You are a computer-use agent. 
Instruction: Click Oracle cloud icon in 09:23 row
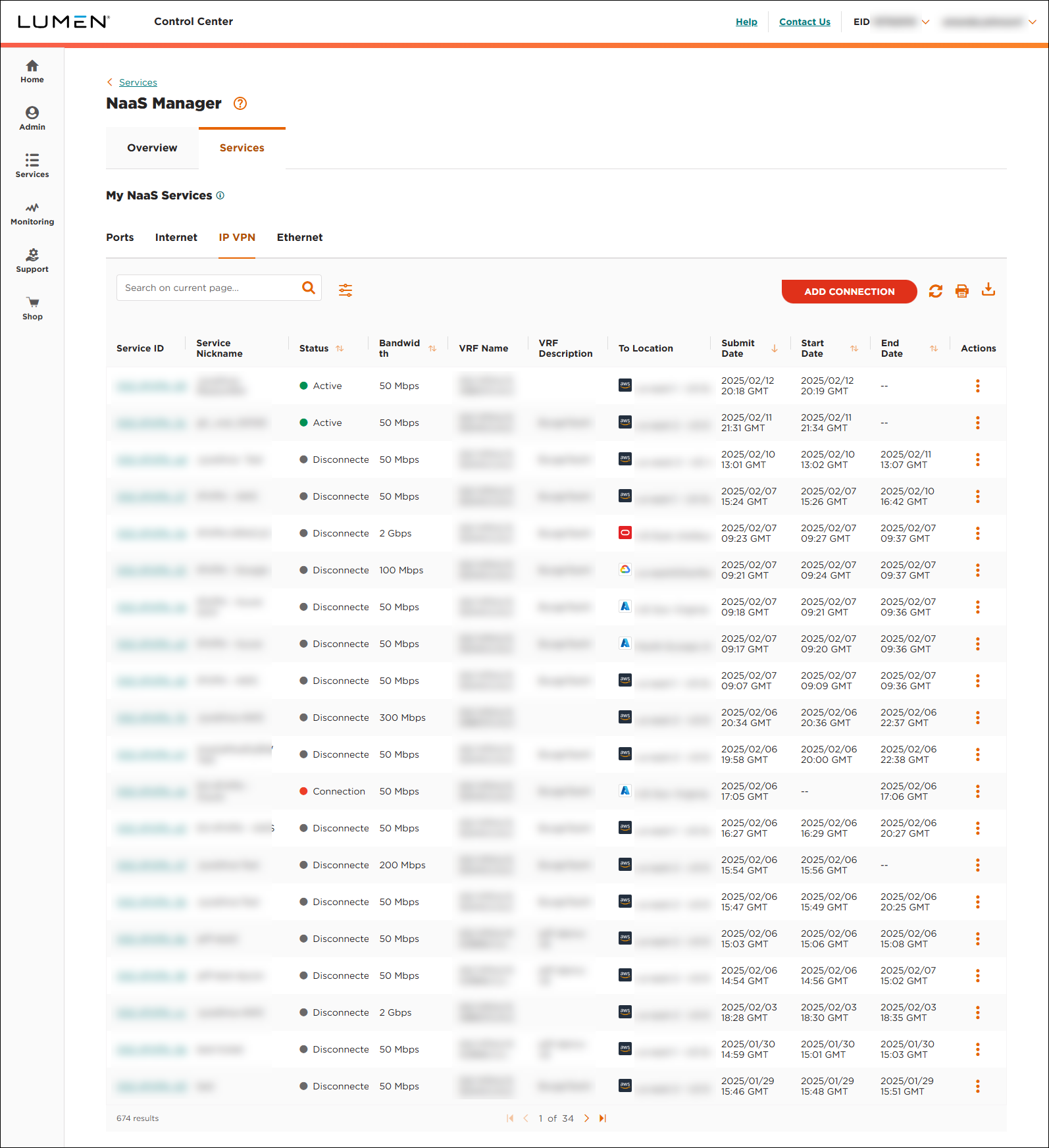click(625, 533)
